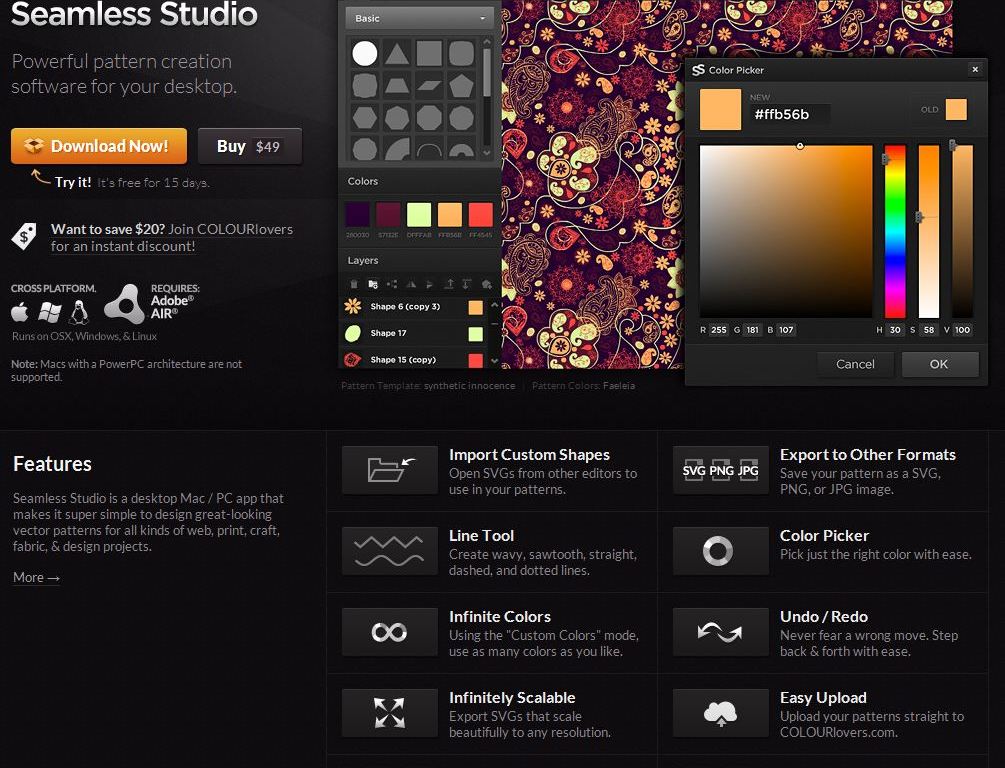Viewport: 1005px width, 768px height.
Task: Click the Line Tool wavy icon
Action: (389, 551)
